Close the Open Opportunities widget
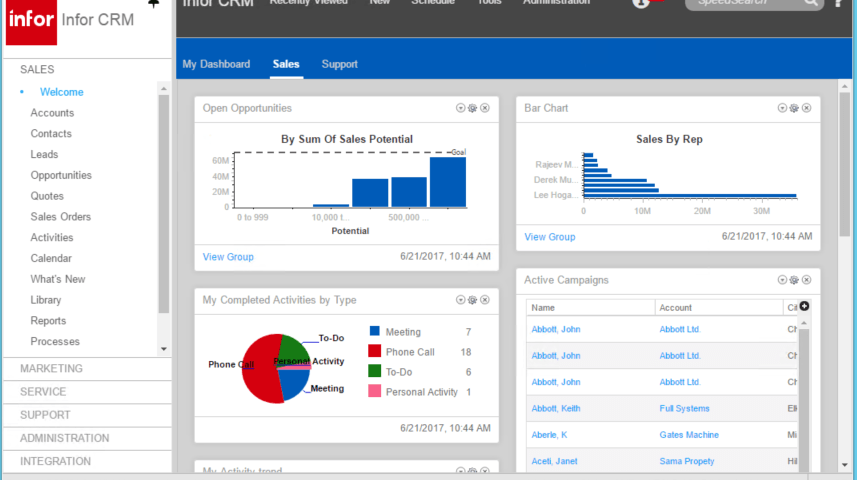The width and height of the screenshot is (857, 480). (485, 108)
